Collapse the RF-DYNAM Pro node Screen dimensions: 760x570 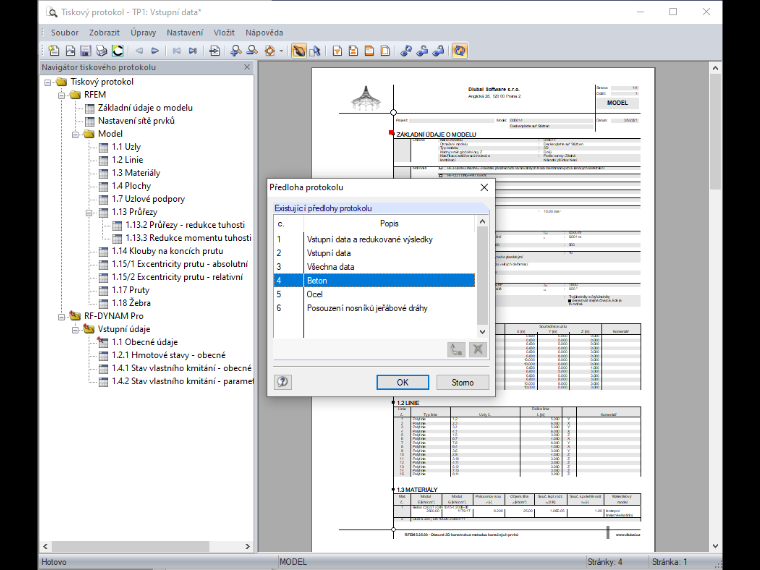point(62,317)
